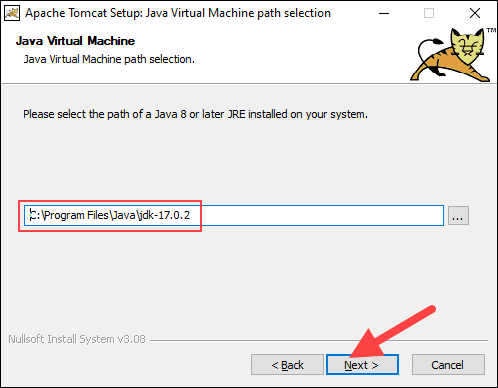Click the disabled maximize window button
This screenshot has width=498, height=388.
[x=429, y=13]
